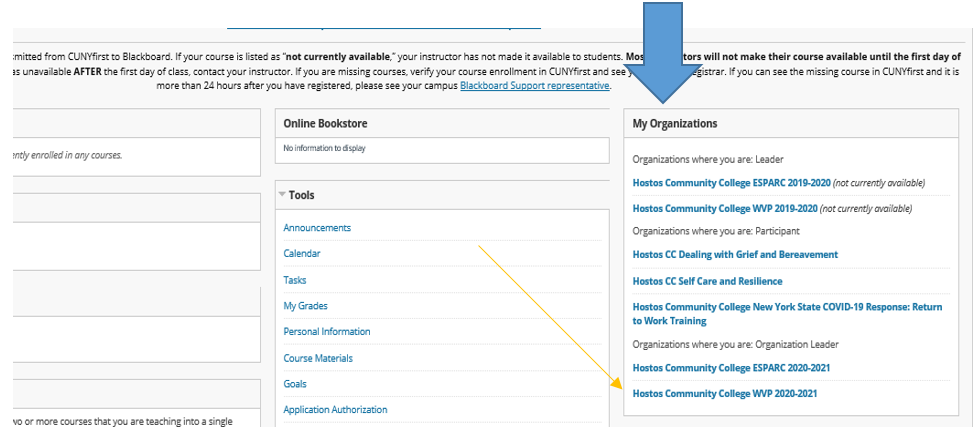Open My Grades
Image resolution: width=980 pixels, height=438 pixels.
pyautogui.click(x=305, y=306)
